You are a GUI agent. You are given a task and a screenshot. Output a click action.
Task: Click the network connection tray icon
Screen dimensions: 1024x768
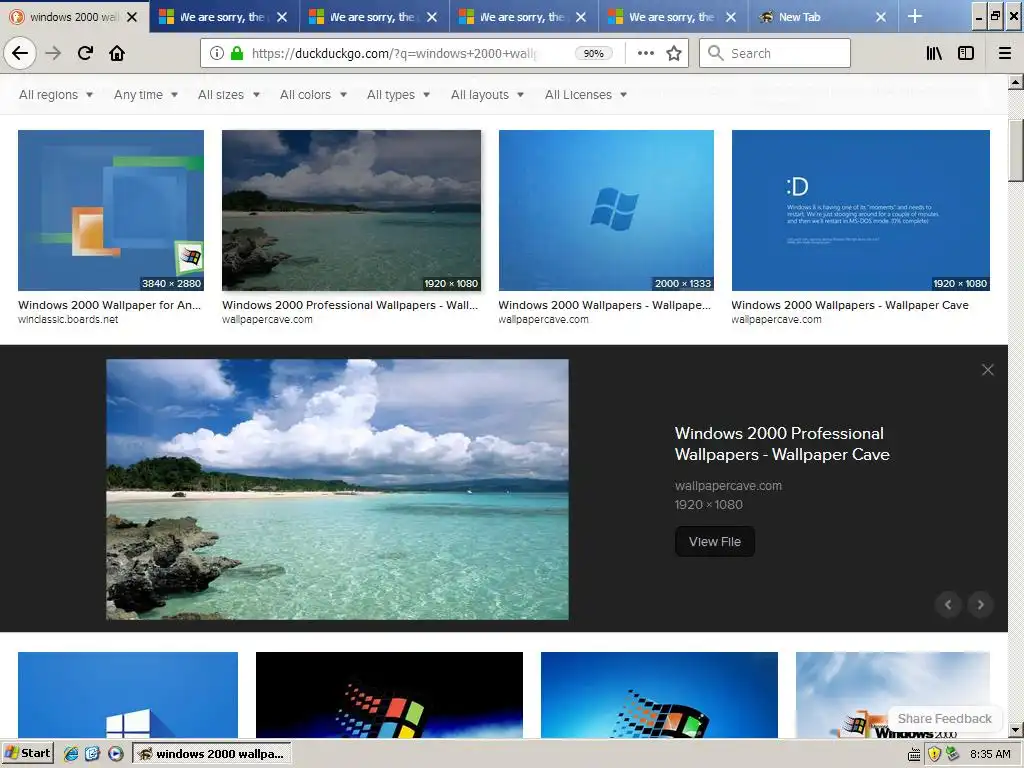953,754
